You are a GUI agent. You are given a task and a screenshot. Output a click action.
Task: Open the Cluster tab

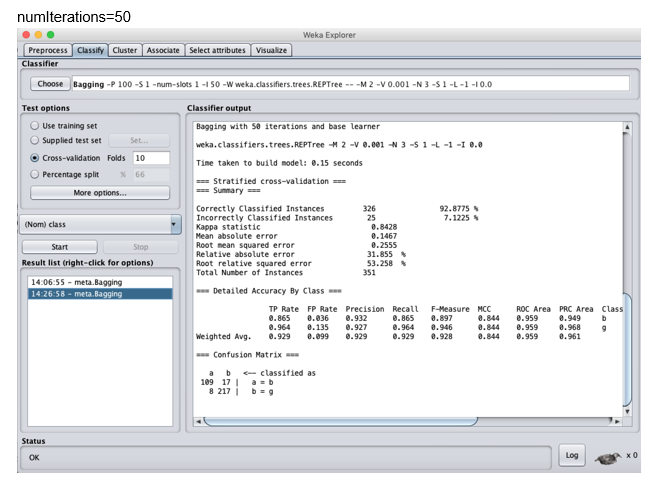(125, 50)
